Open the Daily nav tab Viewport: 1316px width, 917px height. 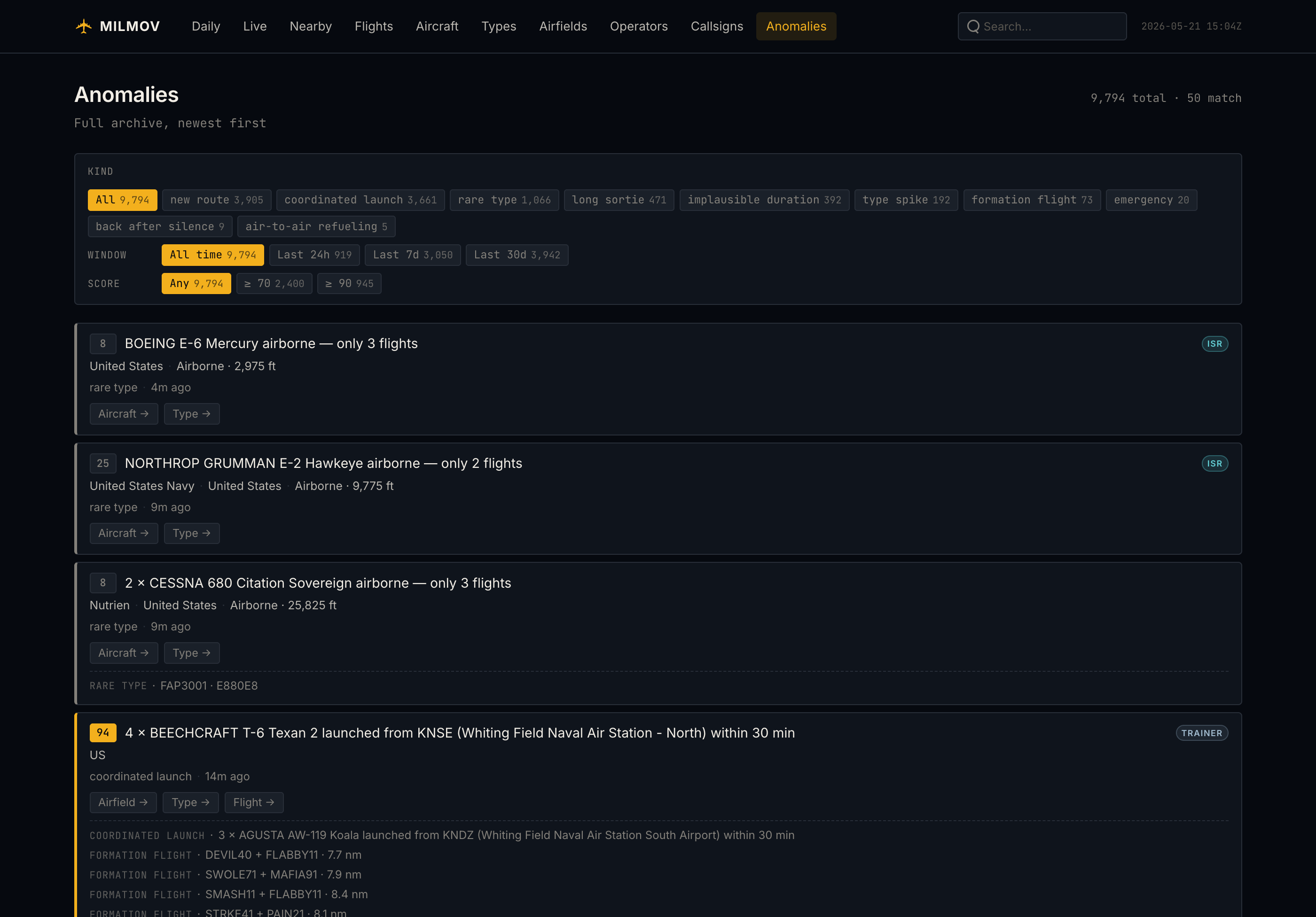[206, 26]
